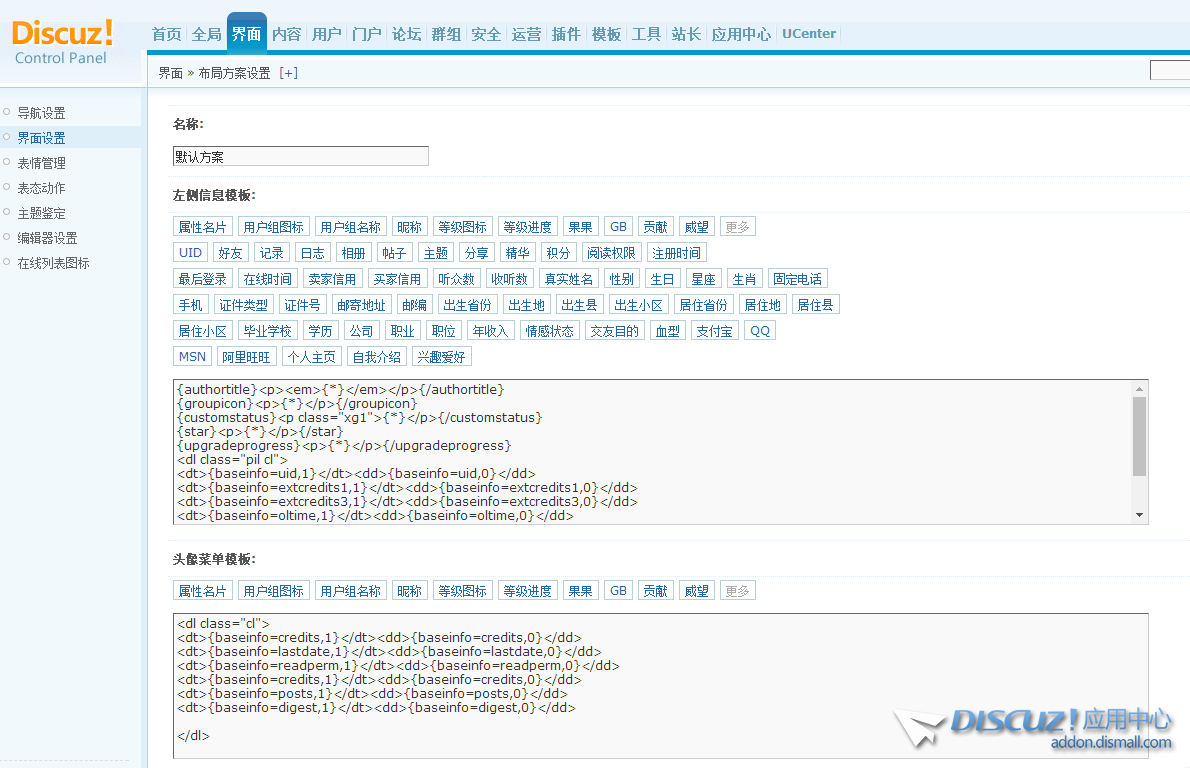Insert the UID tag button

(190, 253)
